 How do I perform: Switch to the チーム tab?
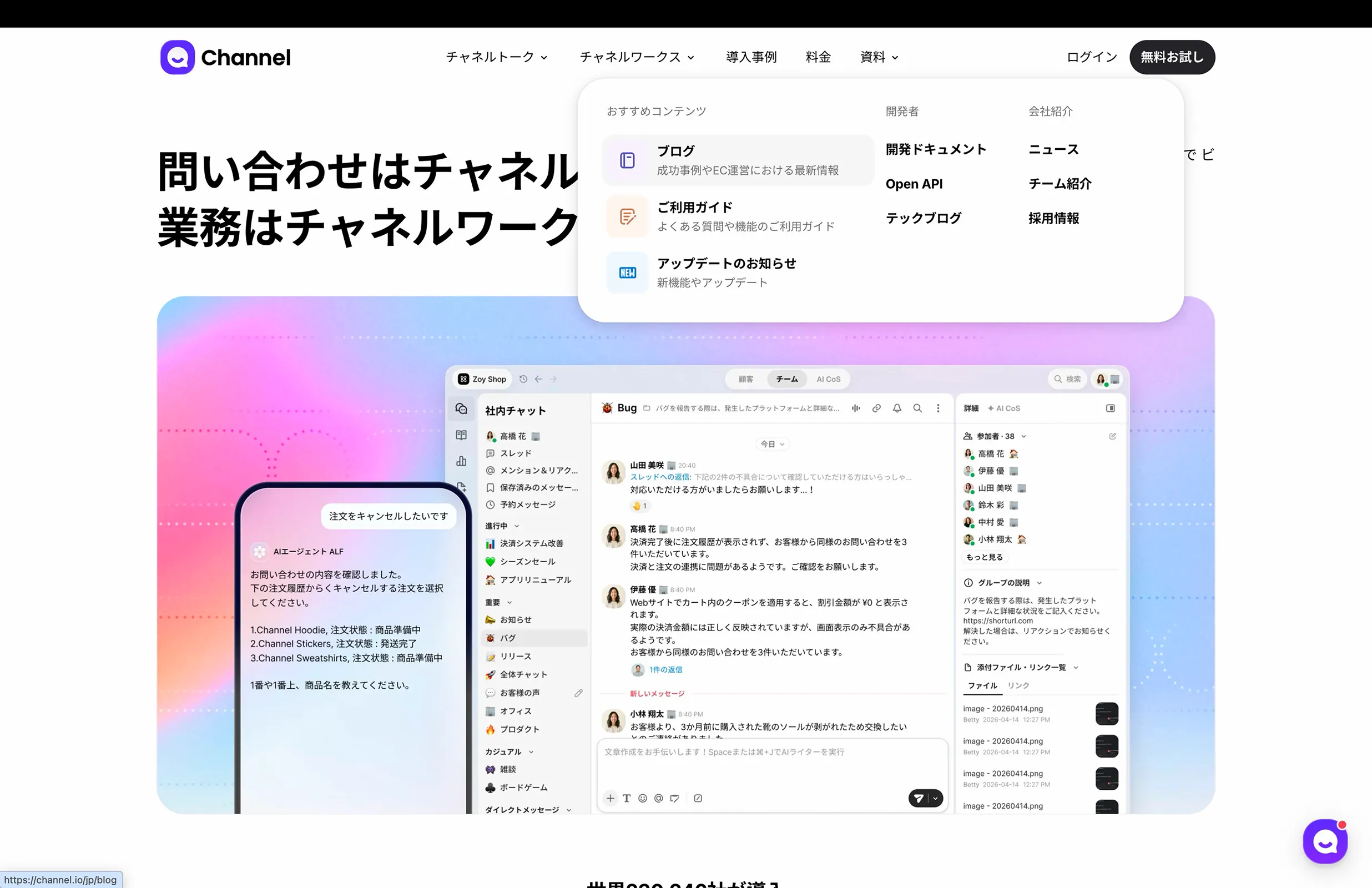tap(787, 379)
